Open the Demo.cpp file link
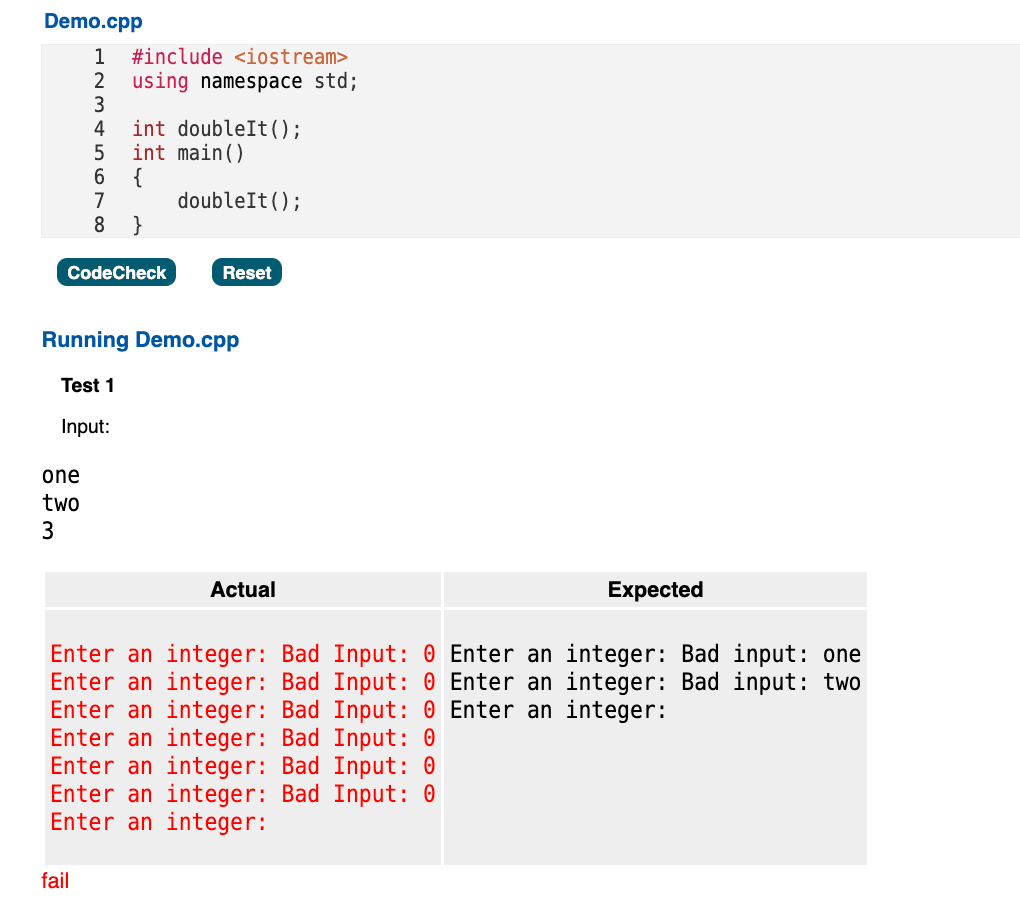 point(93,21)
